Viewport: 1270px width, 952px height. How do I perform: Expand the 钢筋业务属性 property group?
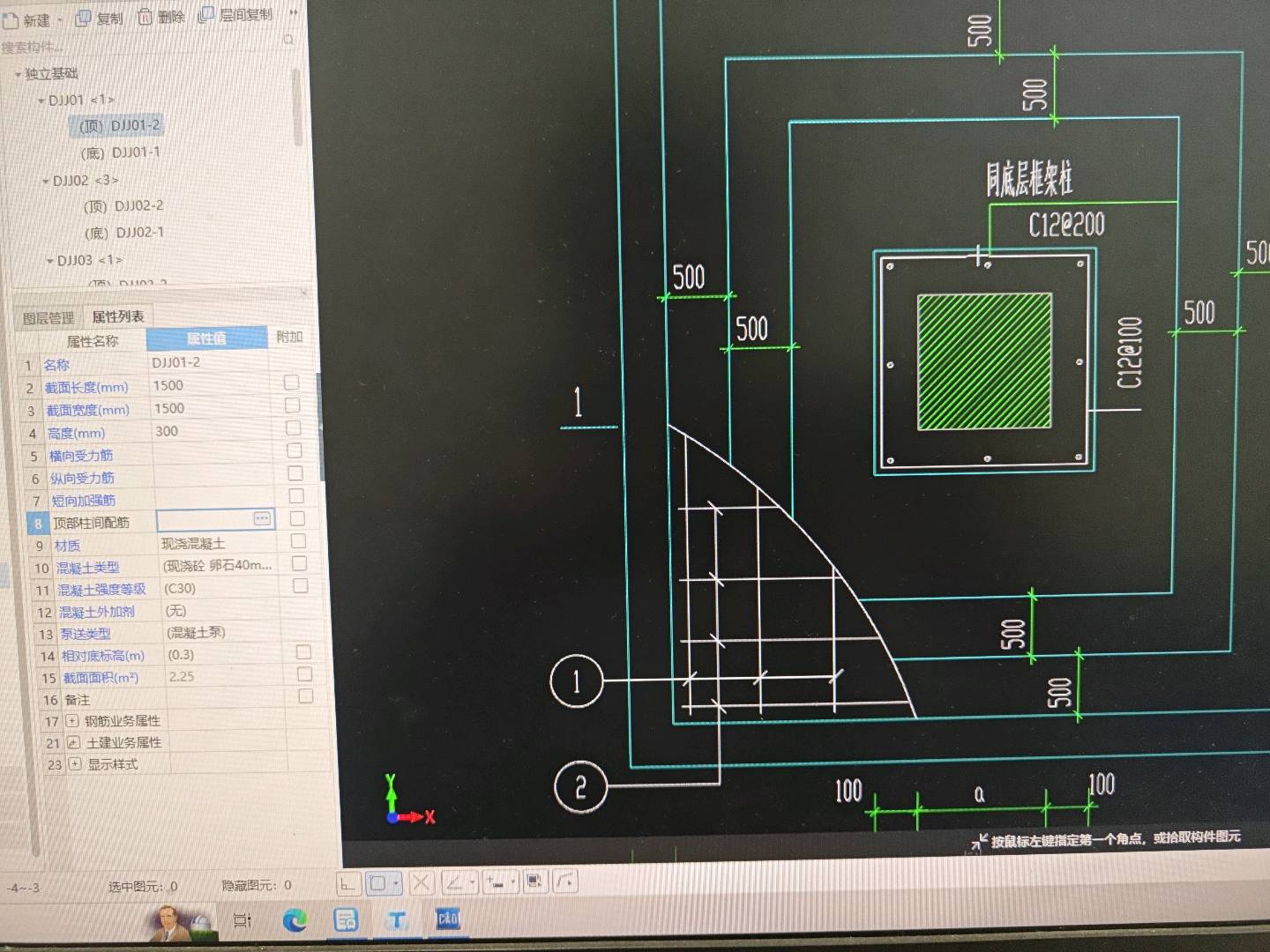point(71,721)
